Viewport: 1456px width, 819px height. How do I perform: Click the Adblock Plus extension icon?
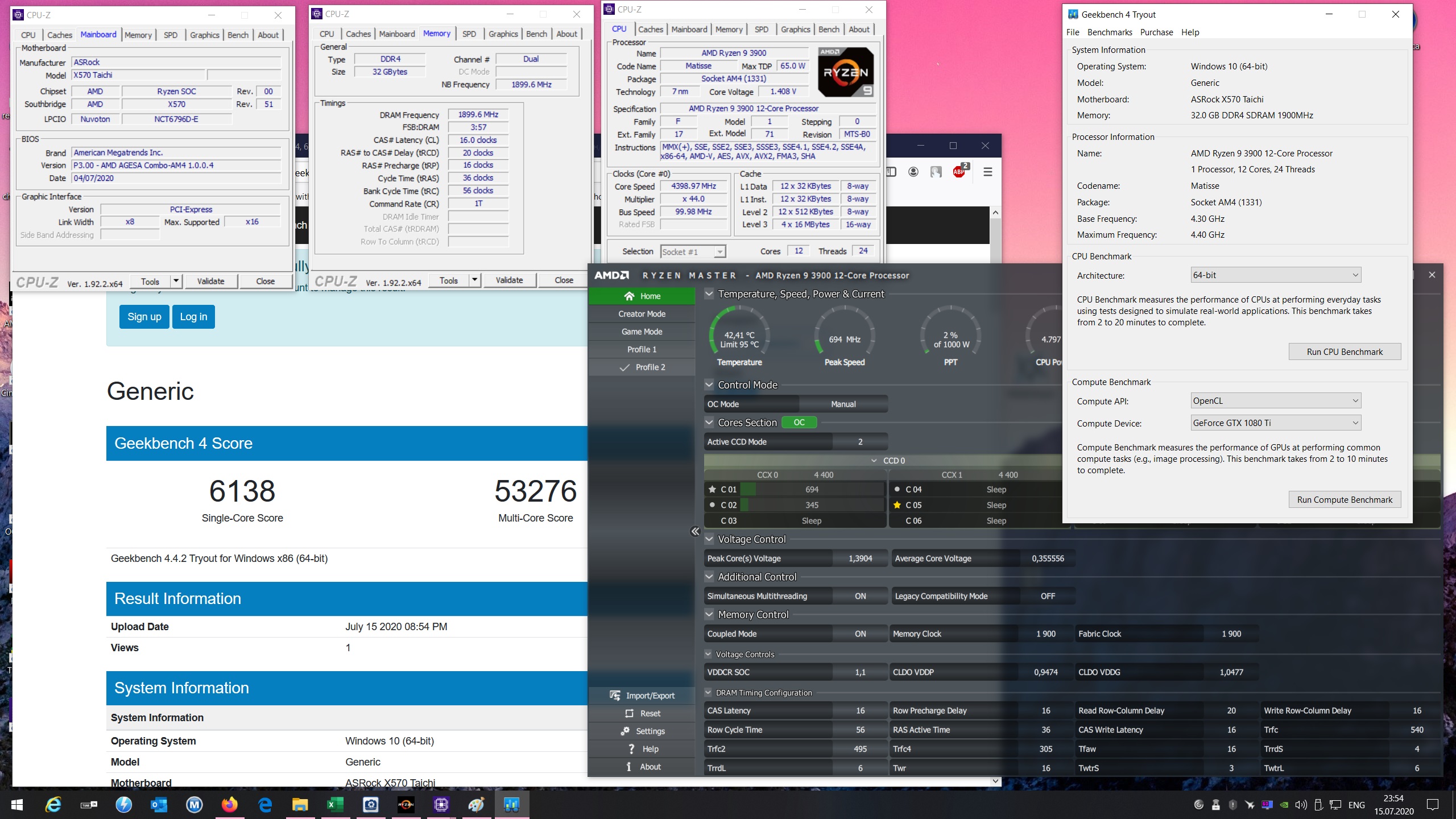tap(960, 171)
